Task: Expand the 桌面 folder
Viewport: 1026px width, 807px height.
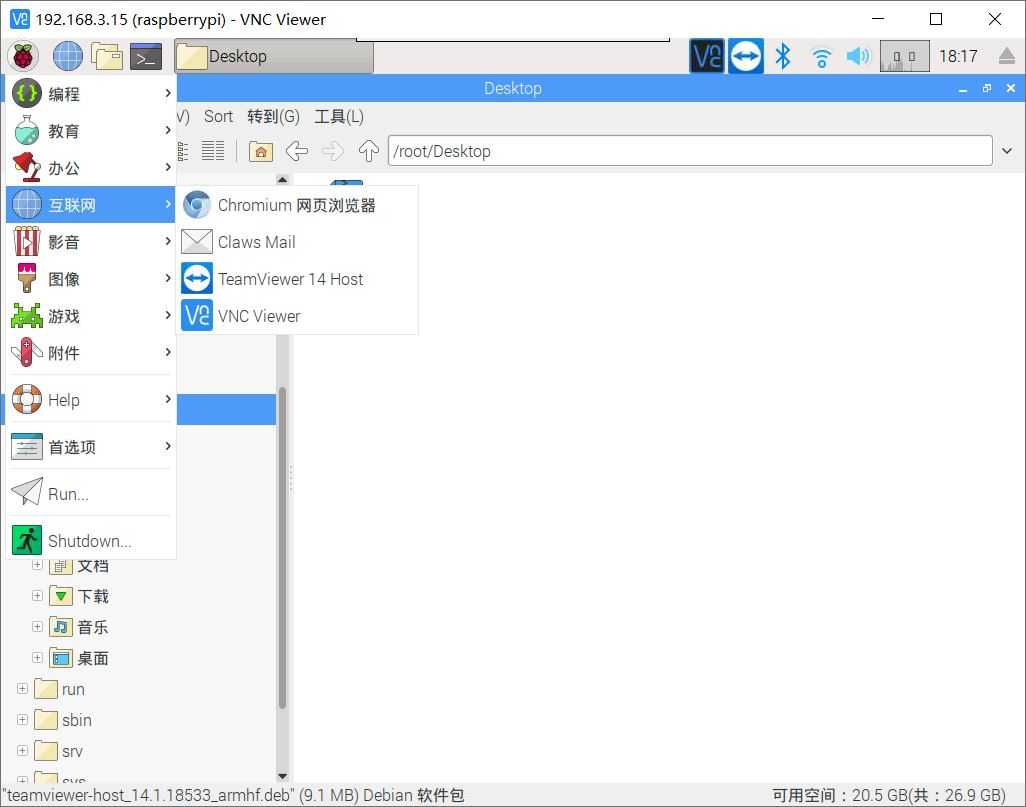Action: pos(37,657)
